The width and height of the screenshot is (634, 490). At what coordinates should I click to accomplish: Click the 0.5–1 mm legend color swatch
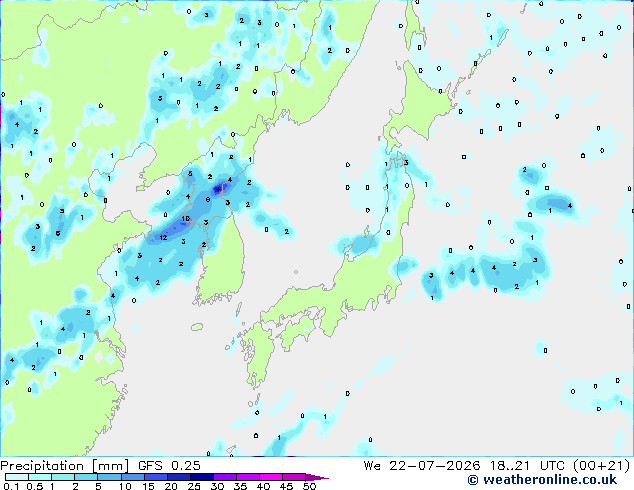click(40, 477)
